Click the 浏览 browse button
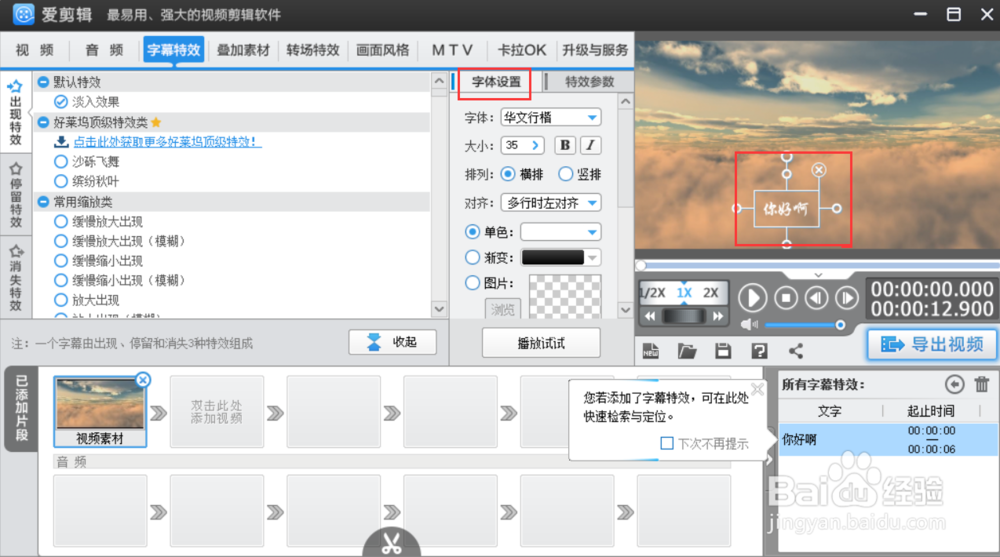This screenshot has width=1000, height=557. [x=503, y=309]
